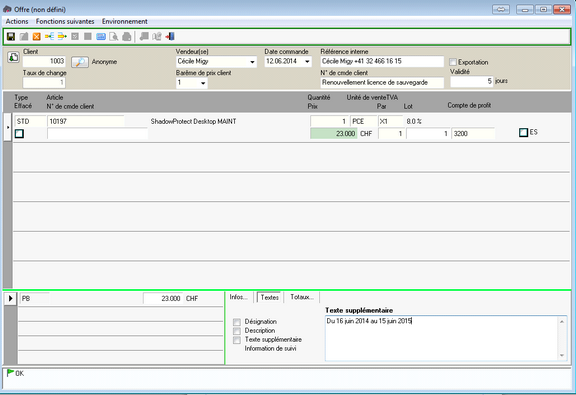Click the Save floppy disk icon

[11, 36]
